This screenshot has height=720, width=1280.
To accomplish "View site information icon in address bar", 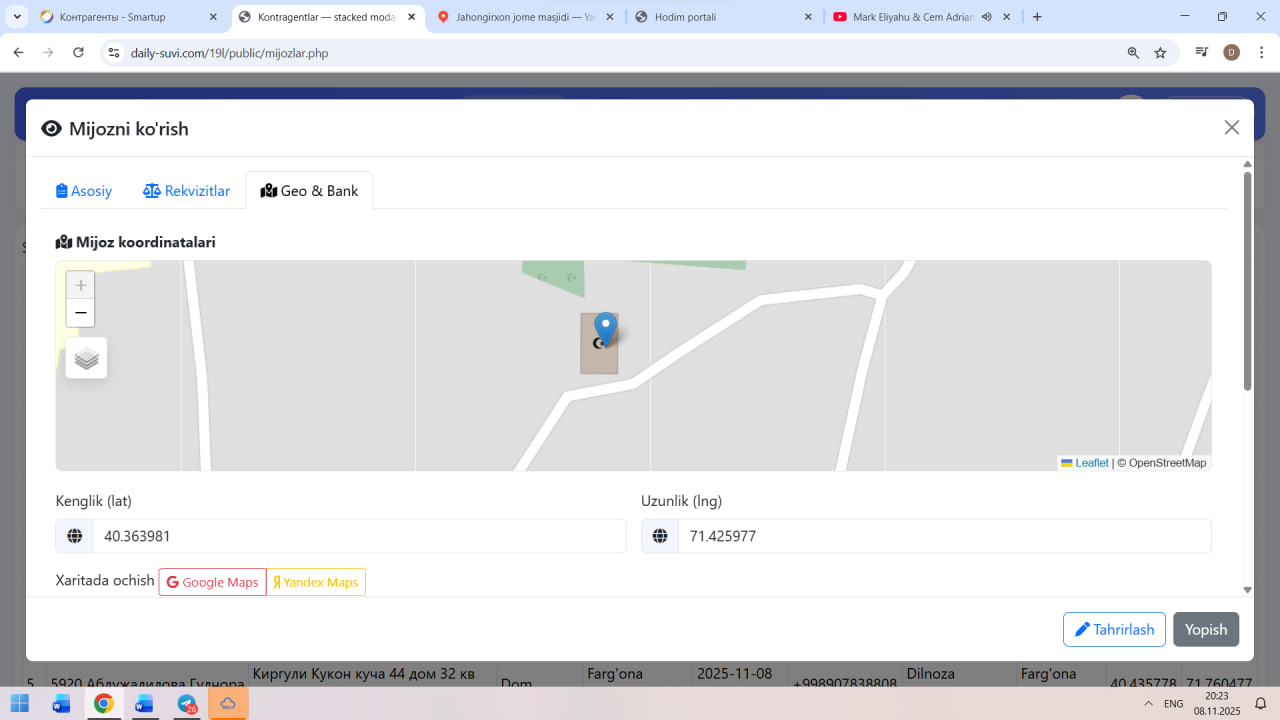I will 114,53.
